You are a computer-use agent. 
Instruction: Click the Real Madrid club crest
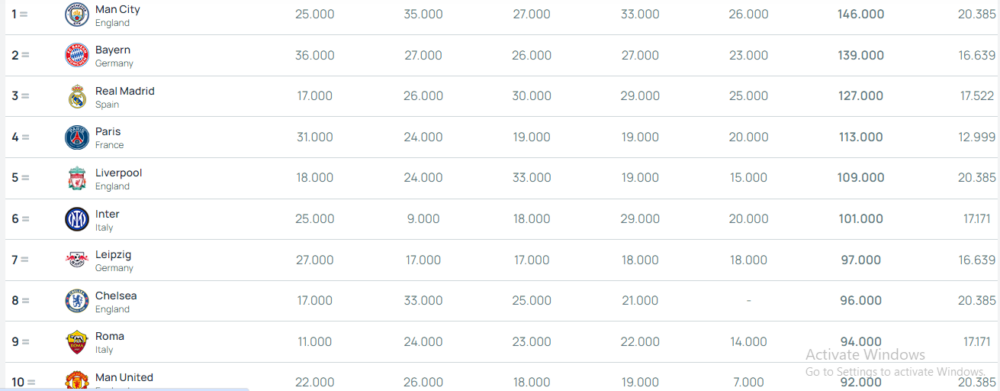pyautogui.click(x=77, y=96)
